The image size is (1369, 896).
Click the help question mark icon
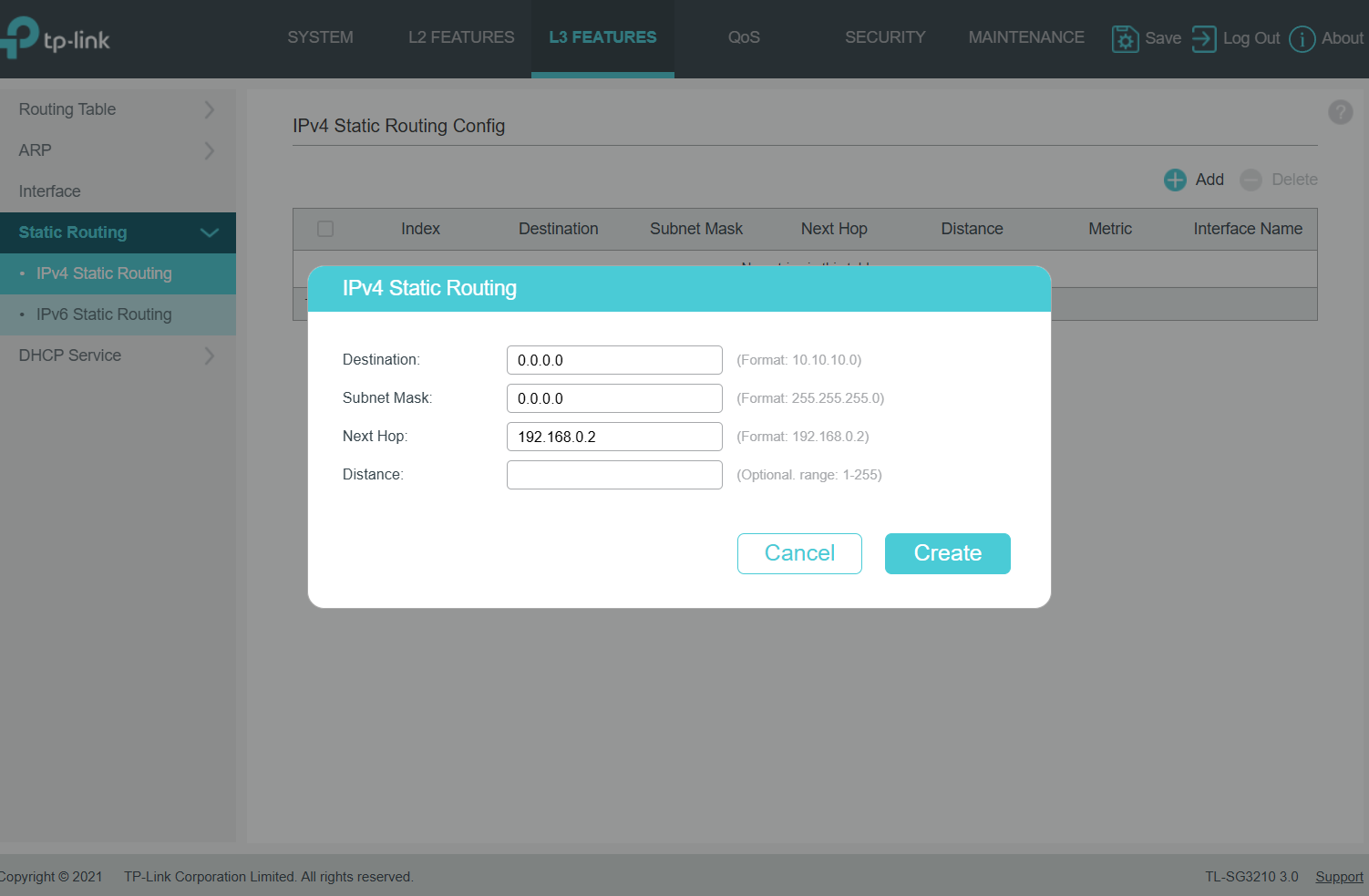pos(1340,112)
